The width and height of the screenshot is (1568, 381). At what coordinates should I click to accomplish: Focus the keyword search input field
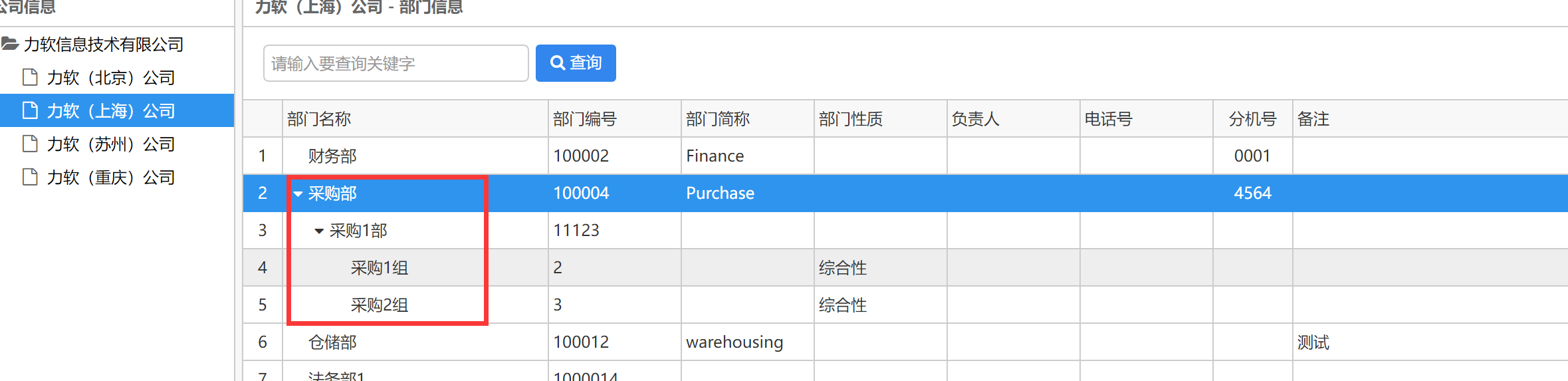point(395,63)
